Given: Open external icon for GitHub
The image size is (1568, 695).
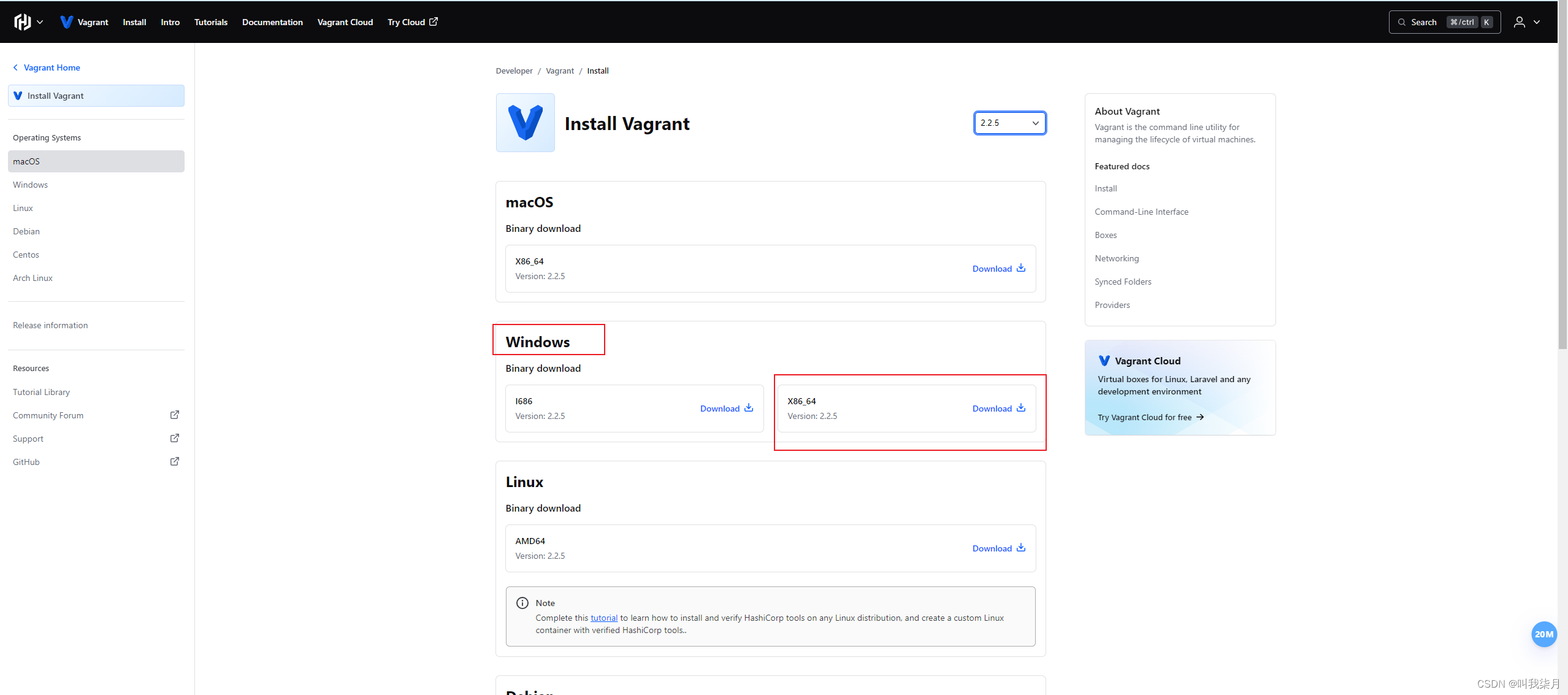Looking at the screenshot, I should point(175,461).
